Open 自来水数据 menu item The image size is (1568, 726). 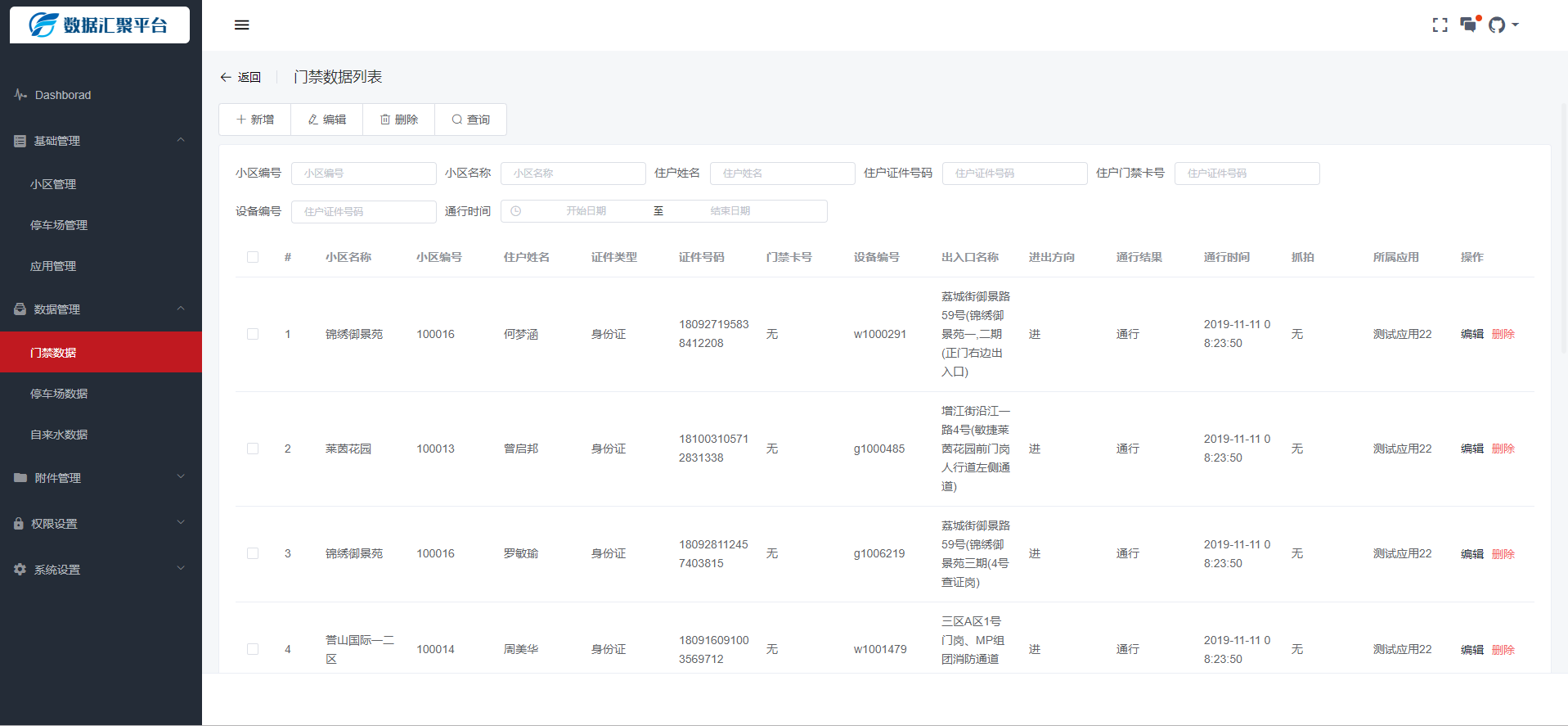pos(101,434)
